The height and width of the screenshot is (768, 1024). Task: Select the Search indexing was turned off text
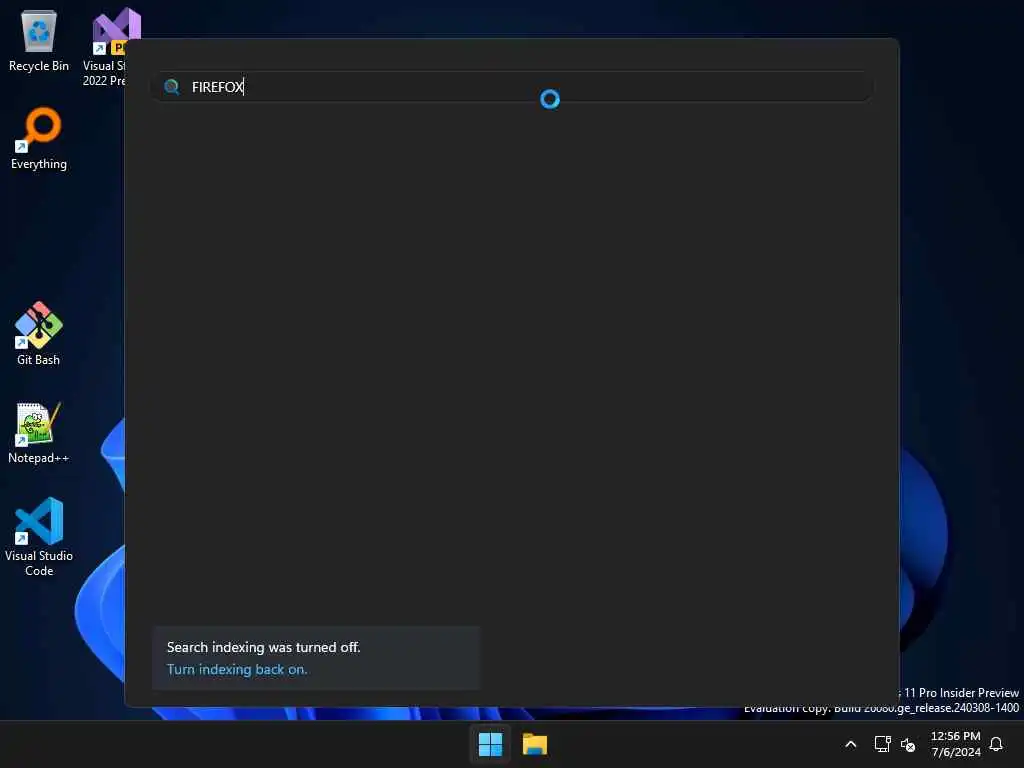(x=263, y=647)
